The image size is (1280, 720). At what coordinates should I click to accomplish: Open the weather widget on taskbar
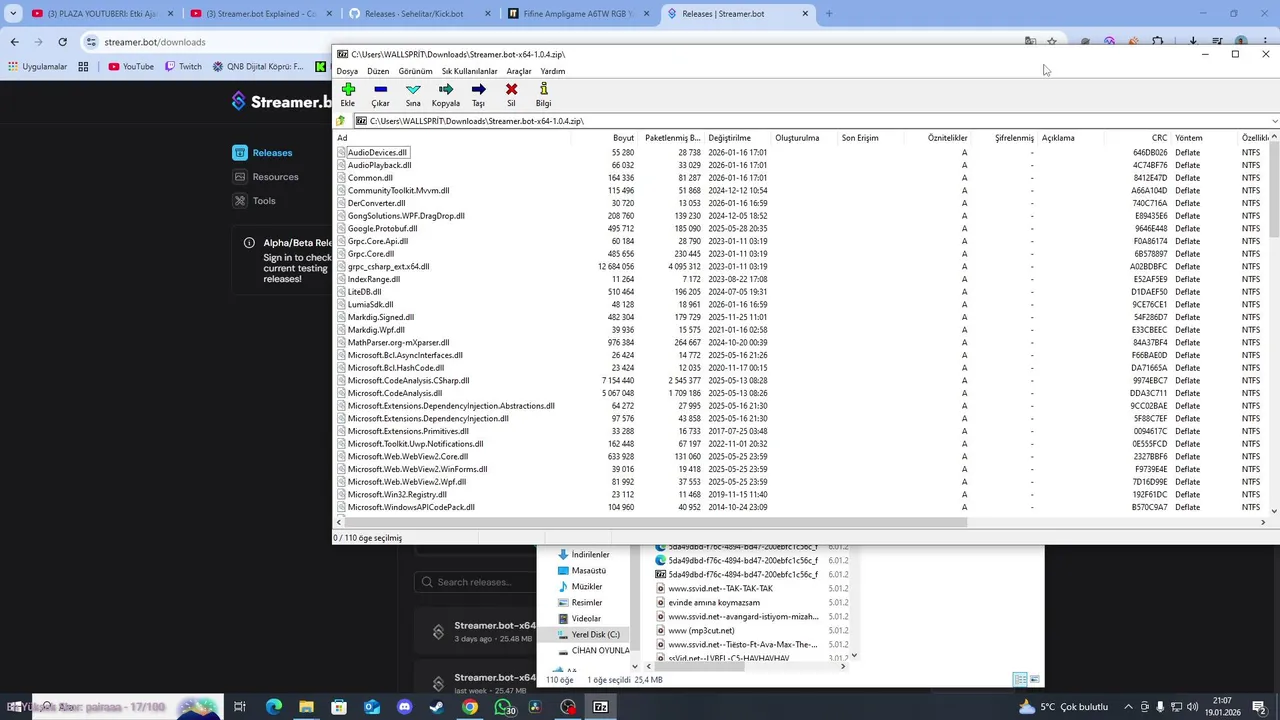pyautogui.click(x=1063, y=707)
